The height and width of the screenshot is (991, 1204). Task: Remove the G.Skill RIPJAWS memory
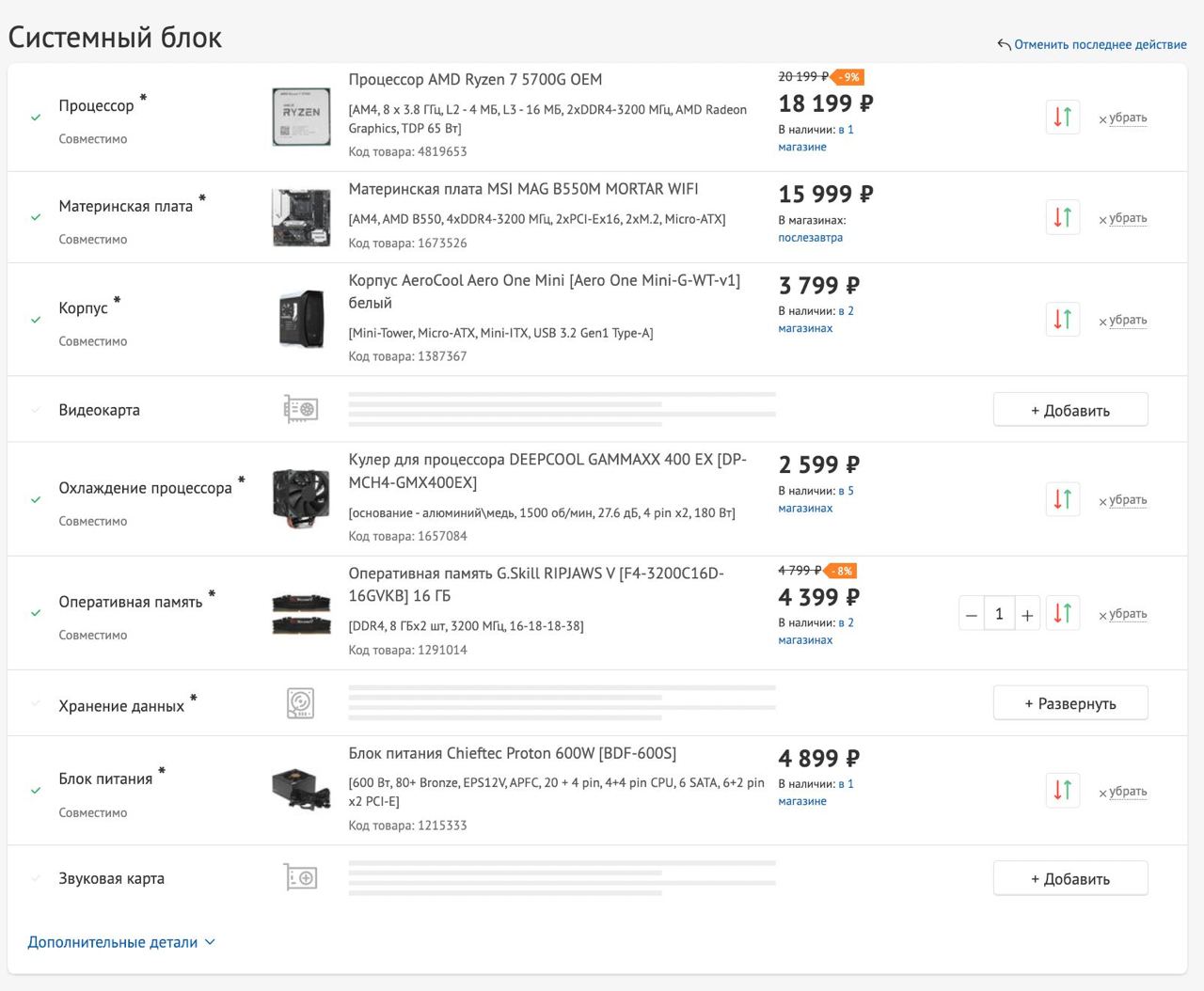pos(1123,615)
